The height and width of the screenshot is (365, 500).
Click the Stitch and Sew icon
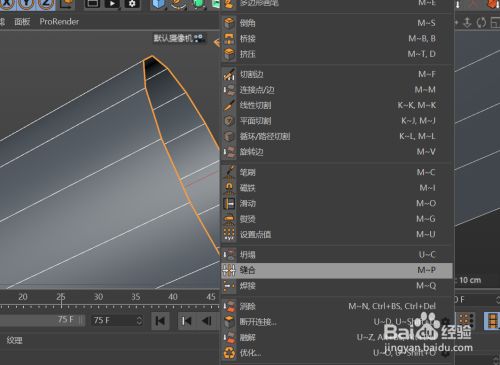coord(229,270)
